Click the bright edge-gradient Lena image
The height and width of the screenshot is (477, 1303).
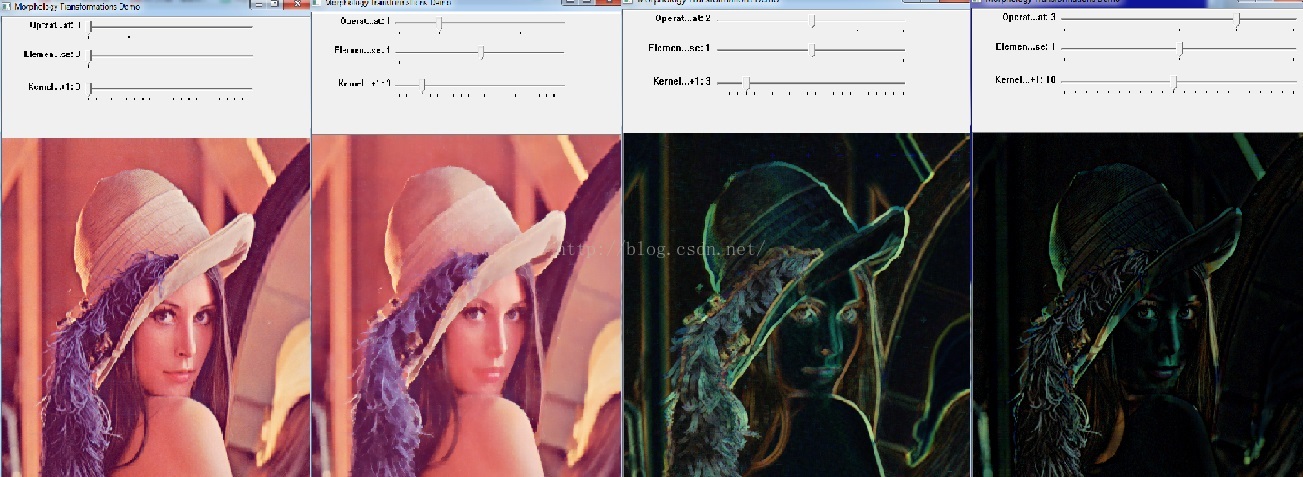[797, 304]
